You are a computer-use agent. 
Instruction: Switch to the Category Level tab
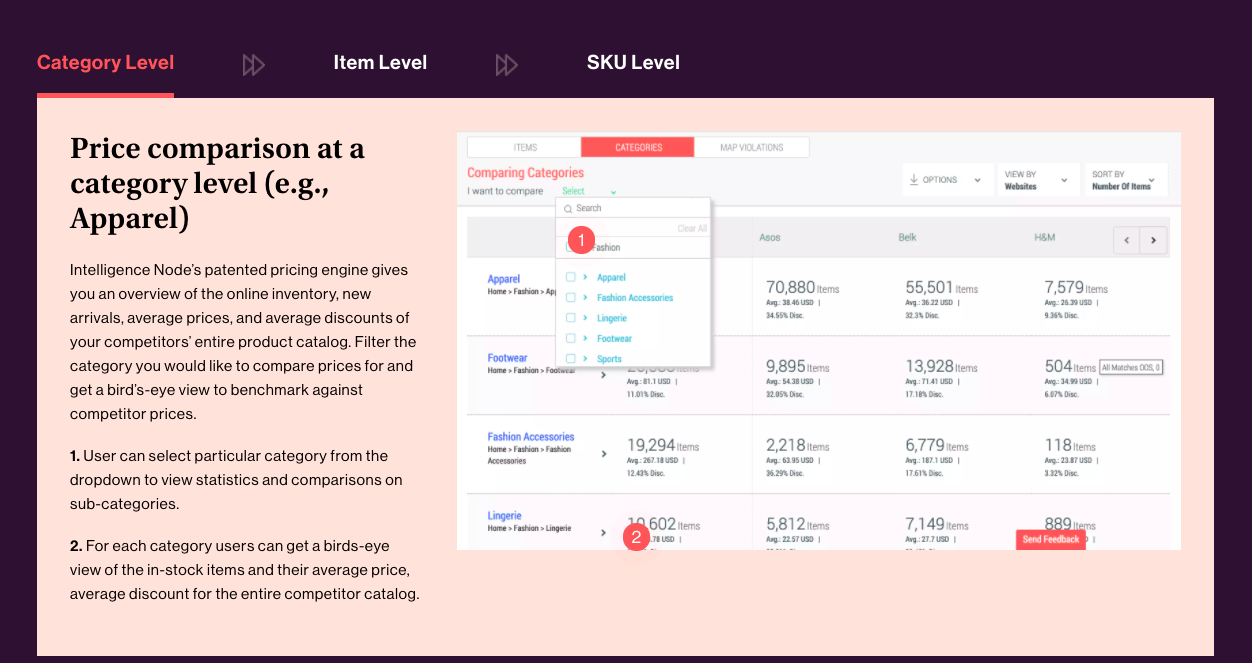point(105,62)
